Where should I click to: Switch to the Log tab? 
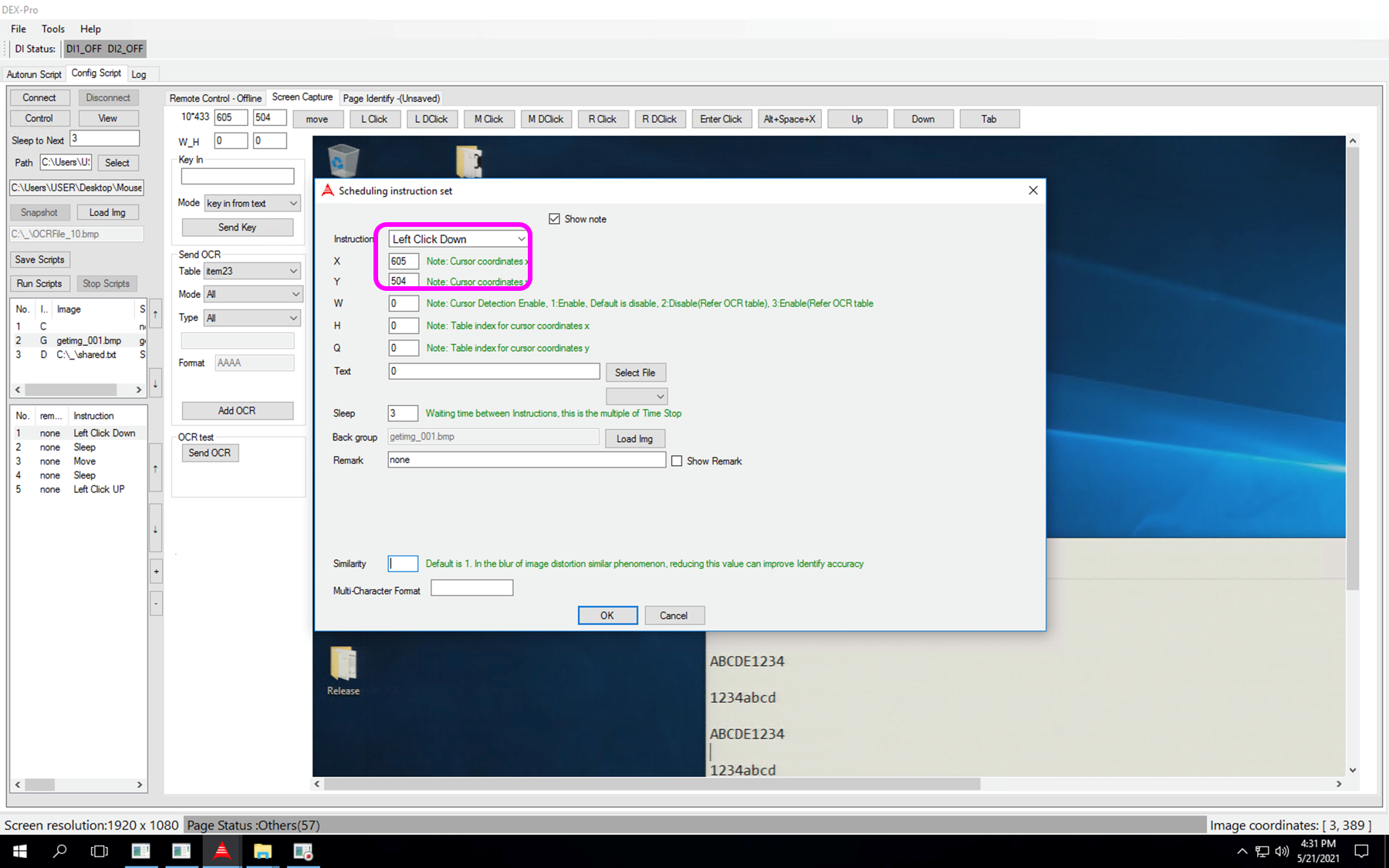pyautogui.click(x=139, y=74)
